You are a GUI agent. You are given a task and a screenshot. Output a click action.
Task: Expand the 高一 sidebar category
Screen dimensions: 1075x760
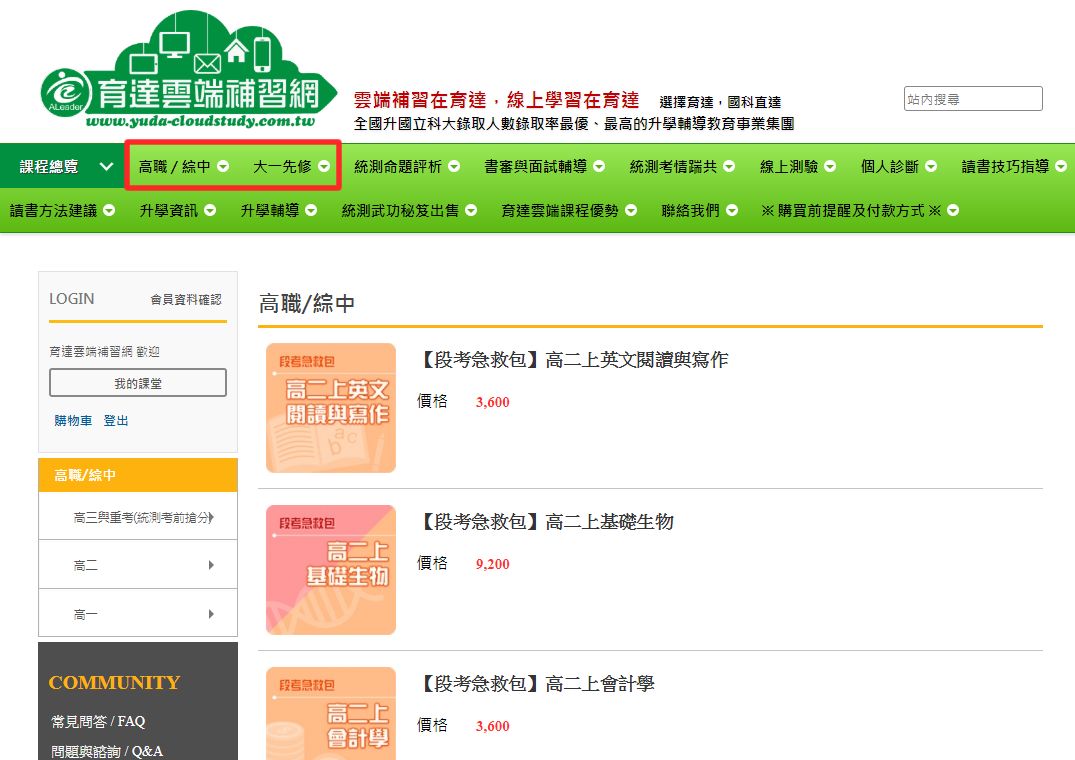[x=138, y=614]
